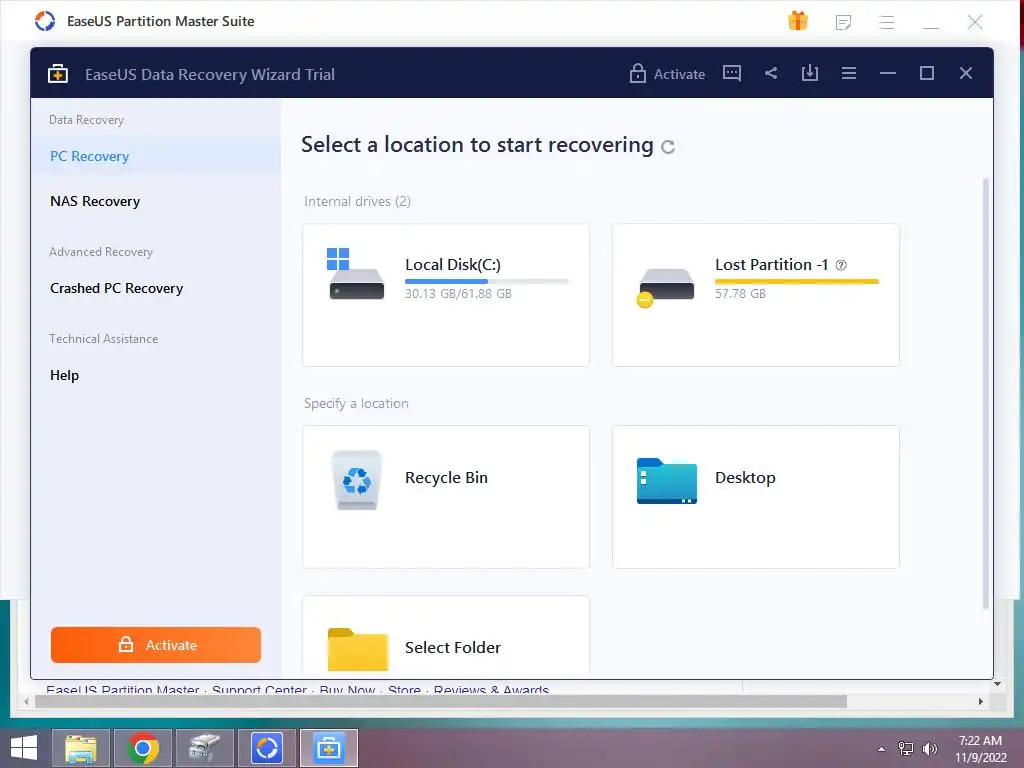Open the Data Recovery Wizard menu icon
The width and height of the screenshot is (1024, 768).
tap(848, 73)
